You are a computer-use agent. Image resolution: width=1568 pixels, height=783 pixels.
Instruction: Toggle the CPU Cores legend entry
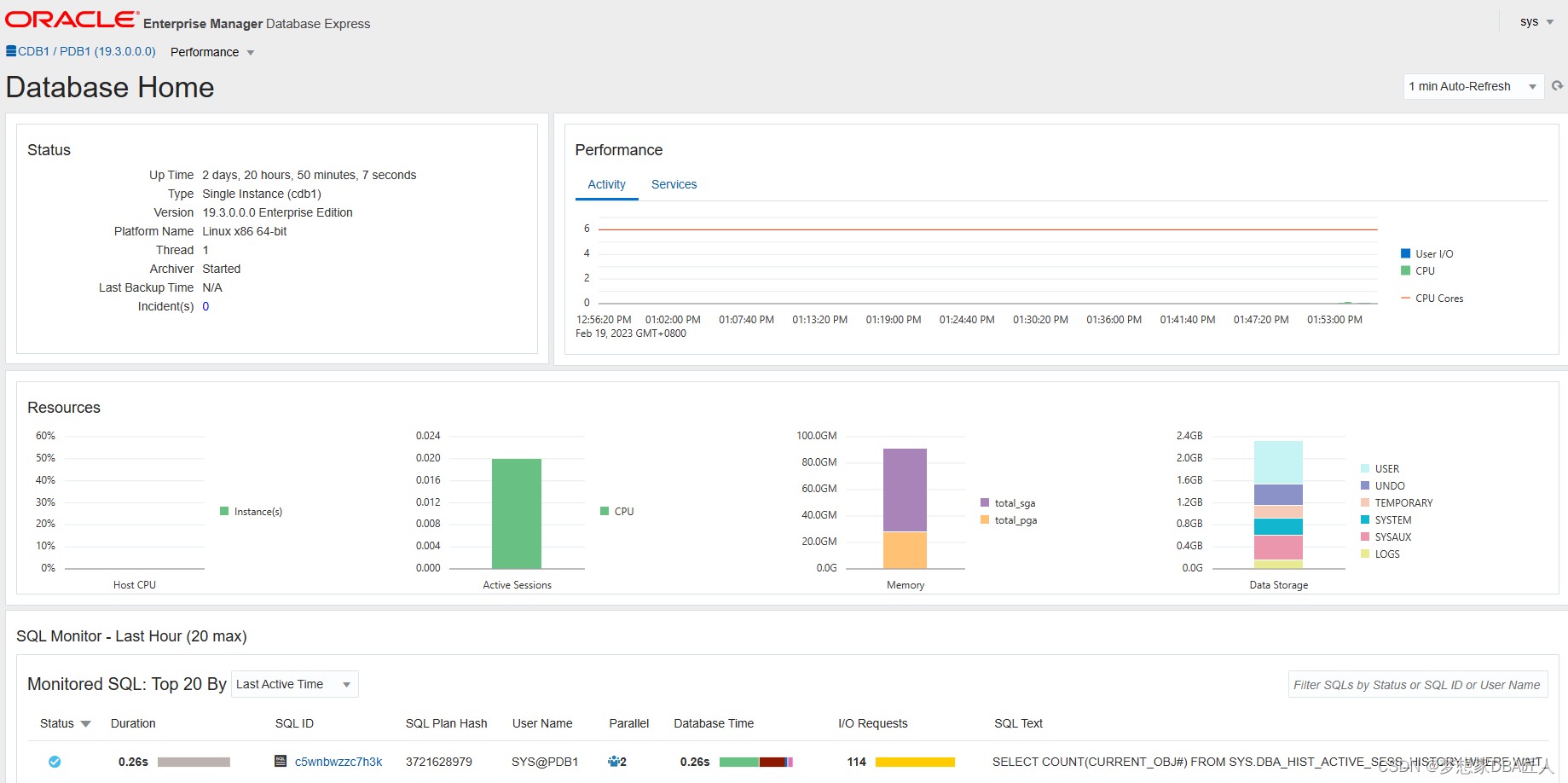[x=1432, y=299]
